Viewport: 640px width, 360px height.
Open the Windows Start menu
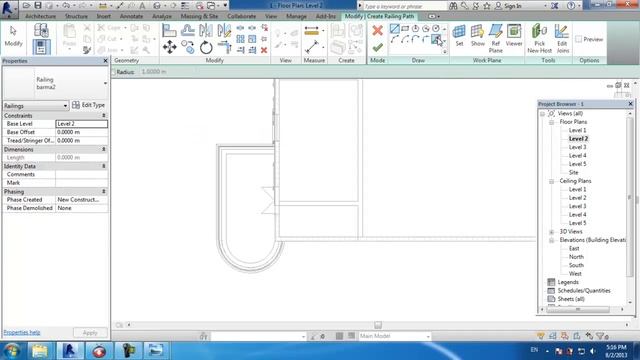(x=12, y=351)
